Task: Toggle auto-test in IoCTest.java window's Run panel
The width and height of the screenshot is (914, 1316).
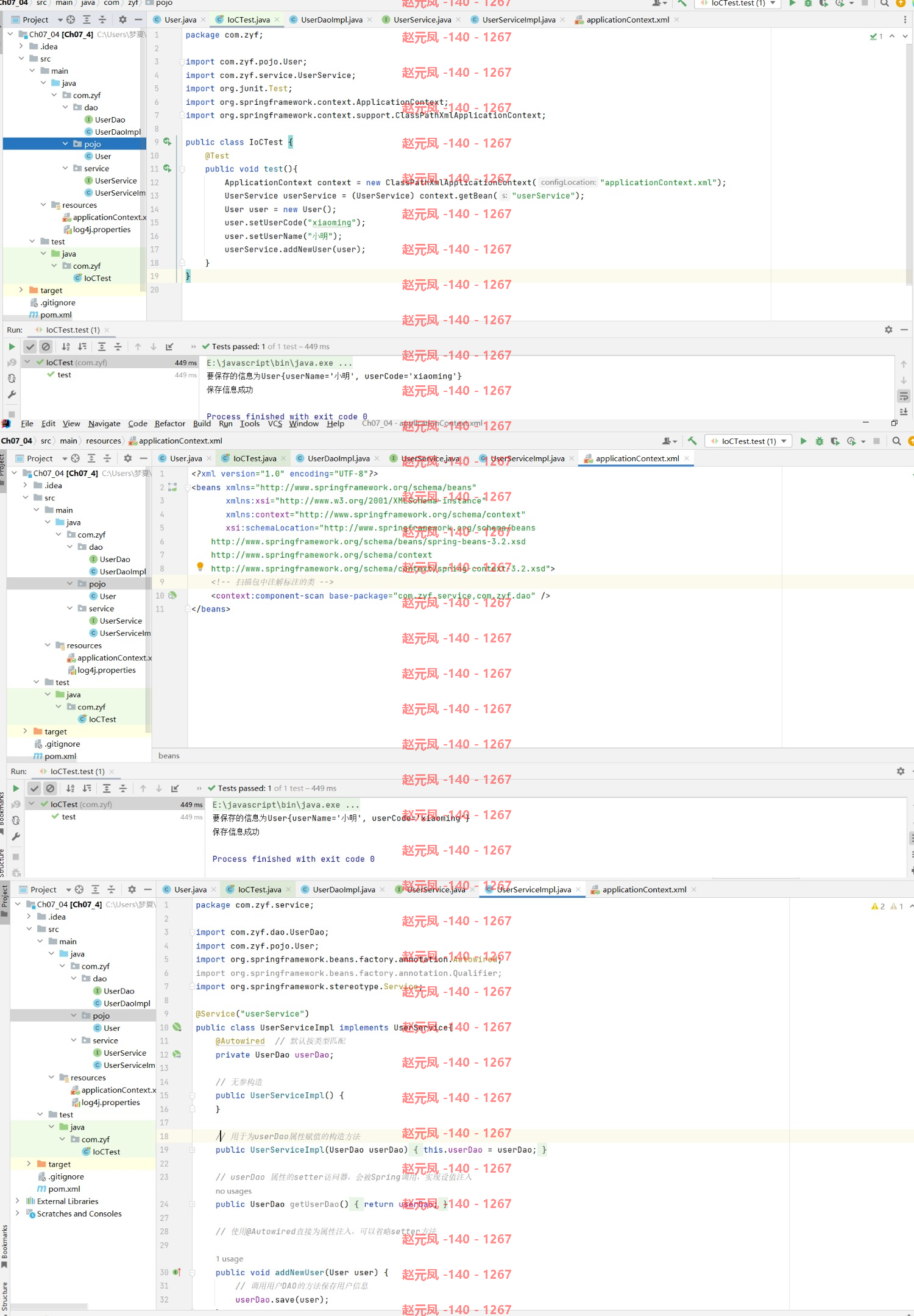Action: (x=12, y=378)
